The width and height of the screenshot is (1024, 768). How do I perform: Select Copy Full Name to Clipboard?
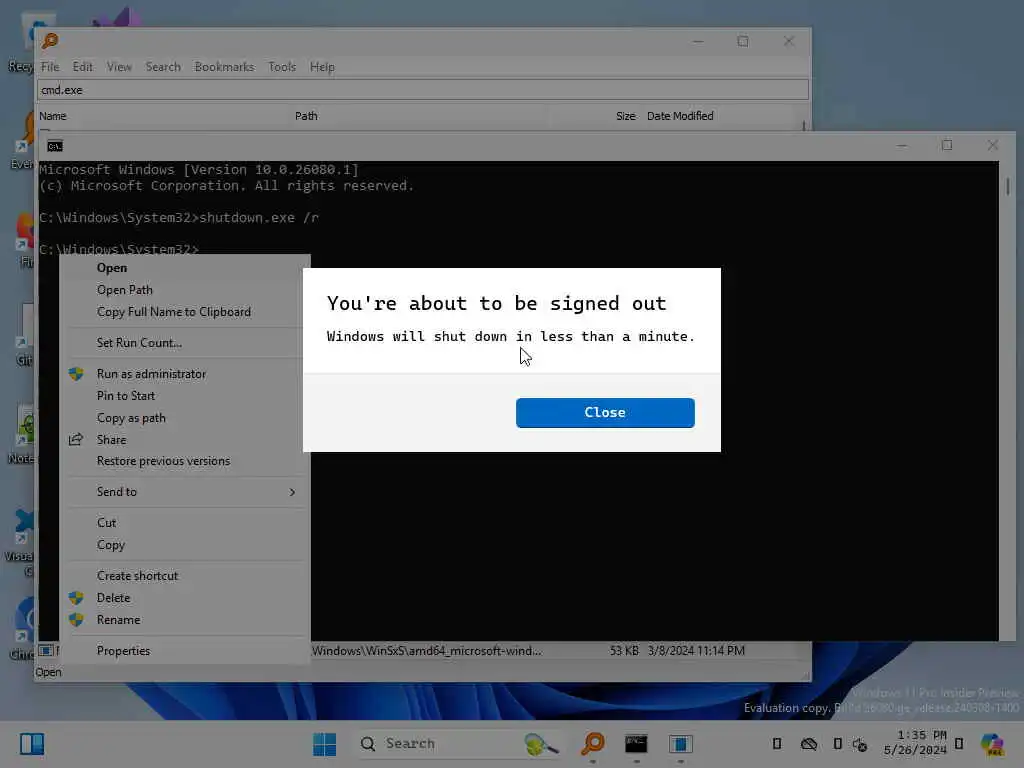(x=174, y=312)
